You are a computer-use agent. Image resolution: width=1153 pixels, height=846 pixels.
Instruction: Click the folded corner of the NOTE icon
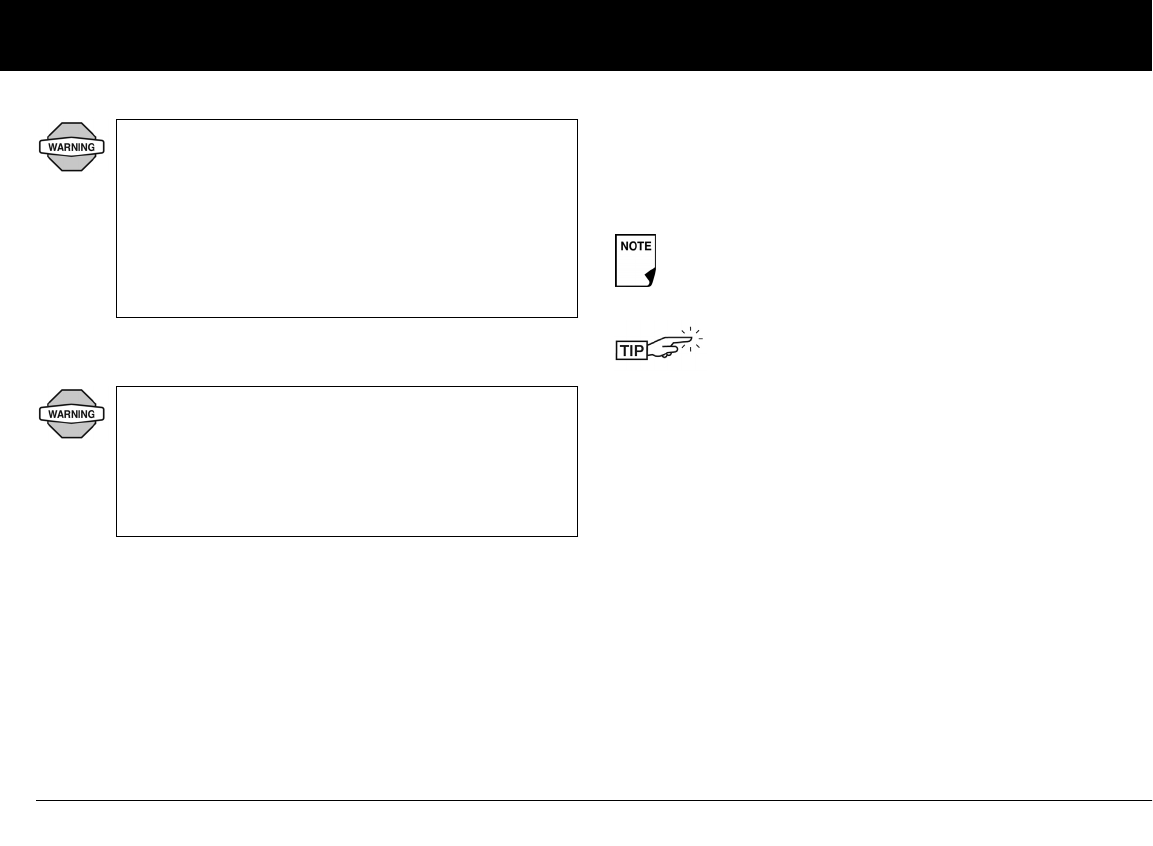pos(651,276)
